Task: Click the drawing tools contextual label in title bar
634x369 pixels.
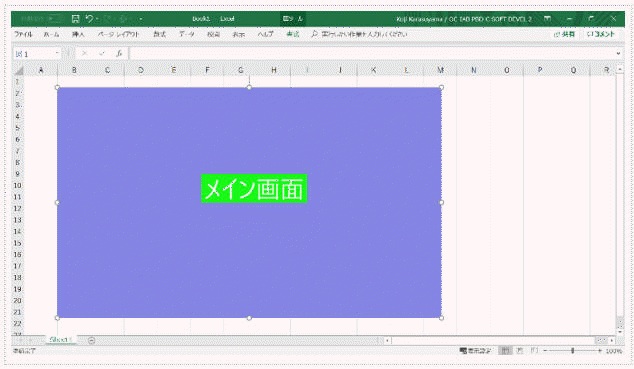Action: click(293, 19)
